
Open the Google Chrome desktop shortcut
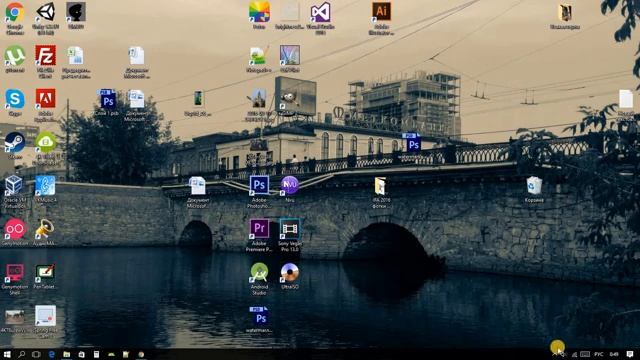pos(15,12)
